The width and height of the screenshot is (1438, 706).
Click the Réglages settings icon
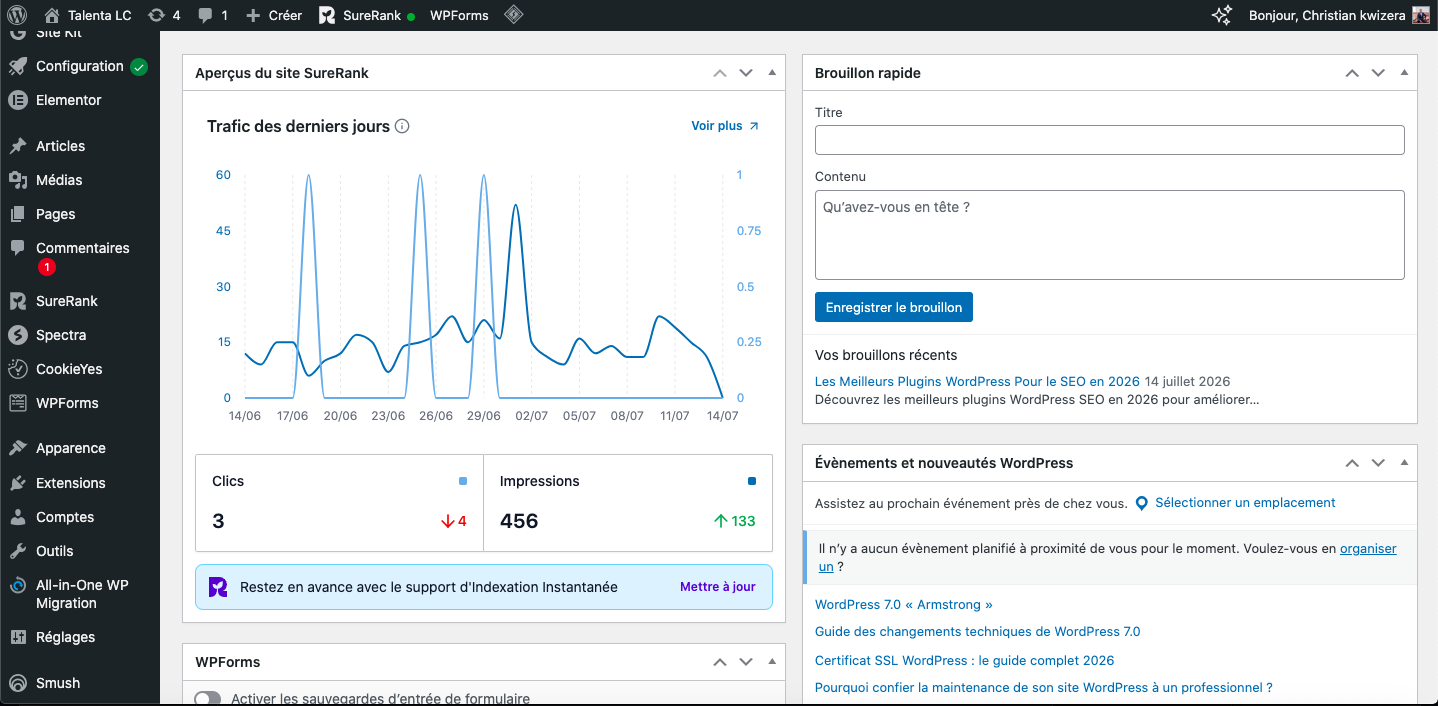pos(17,637)
